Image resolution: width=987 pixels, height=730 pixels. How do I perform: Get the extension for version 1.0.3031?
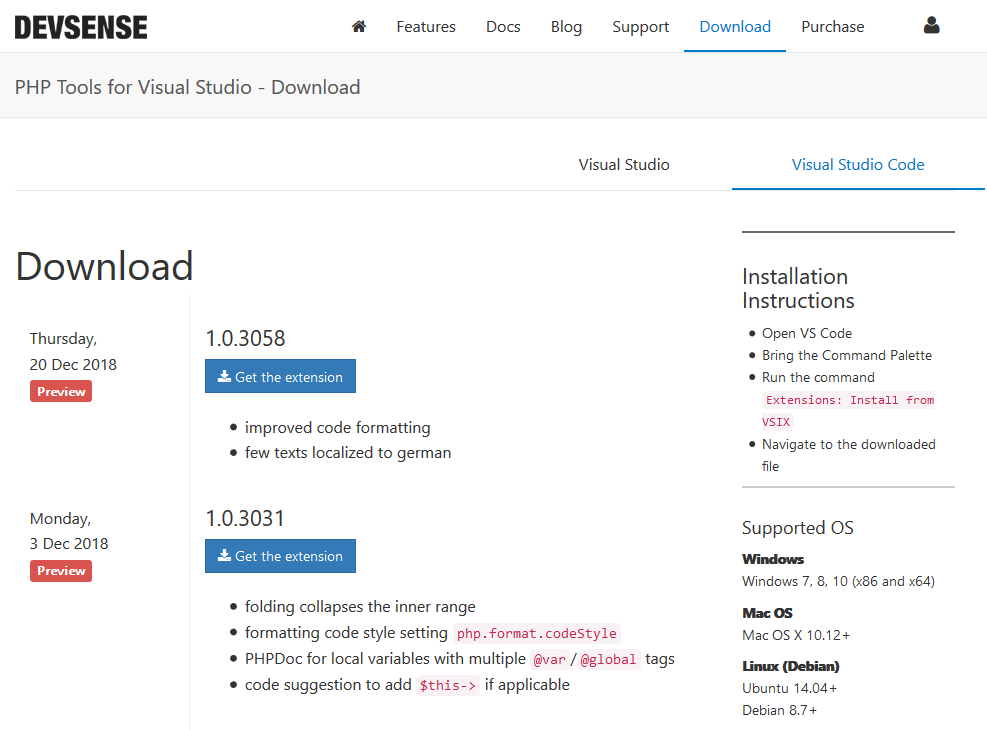(280, 556)
